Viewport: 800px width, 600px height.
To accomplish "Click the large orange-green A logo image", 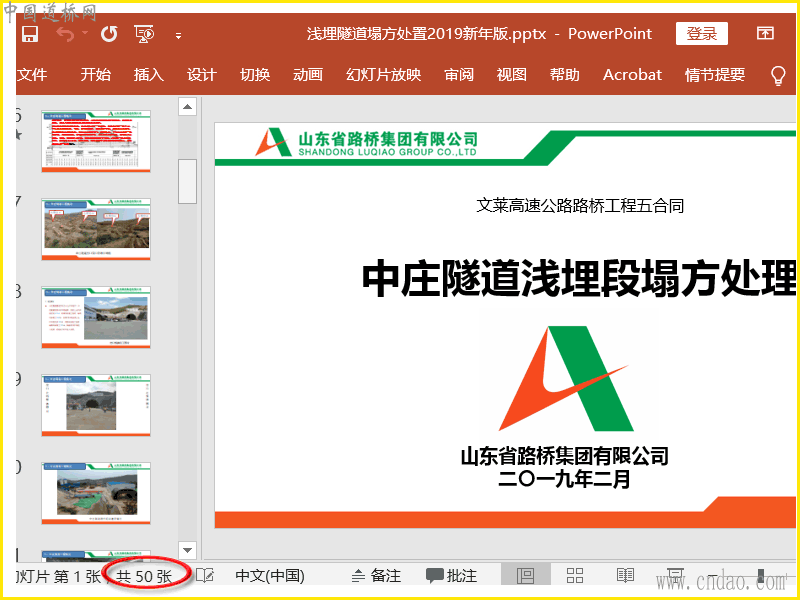I will (565, 379).
